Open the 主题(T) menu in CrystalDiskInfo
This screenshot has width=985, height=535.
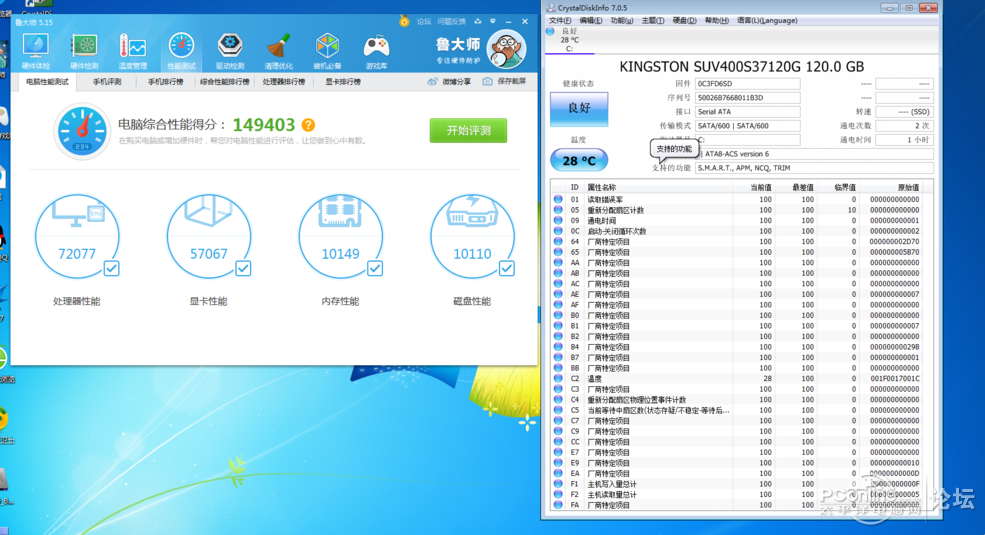coord(653,21)
